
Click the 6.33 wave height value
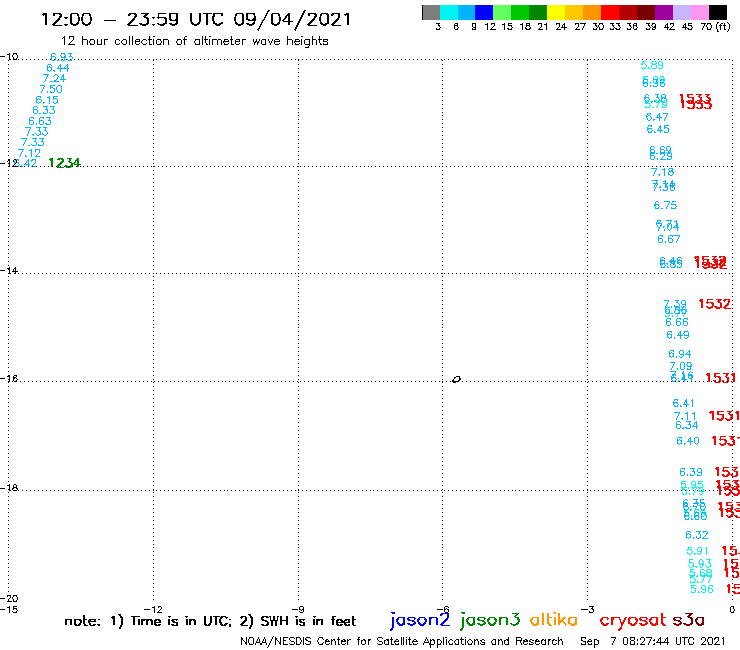[x=44, y=110]
